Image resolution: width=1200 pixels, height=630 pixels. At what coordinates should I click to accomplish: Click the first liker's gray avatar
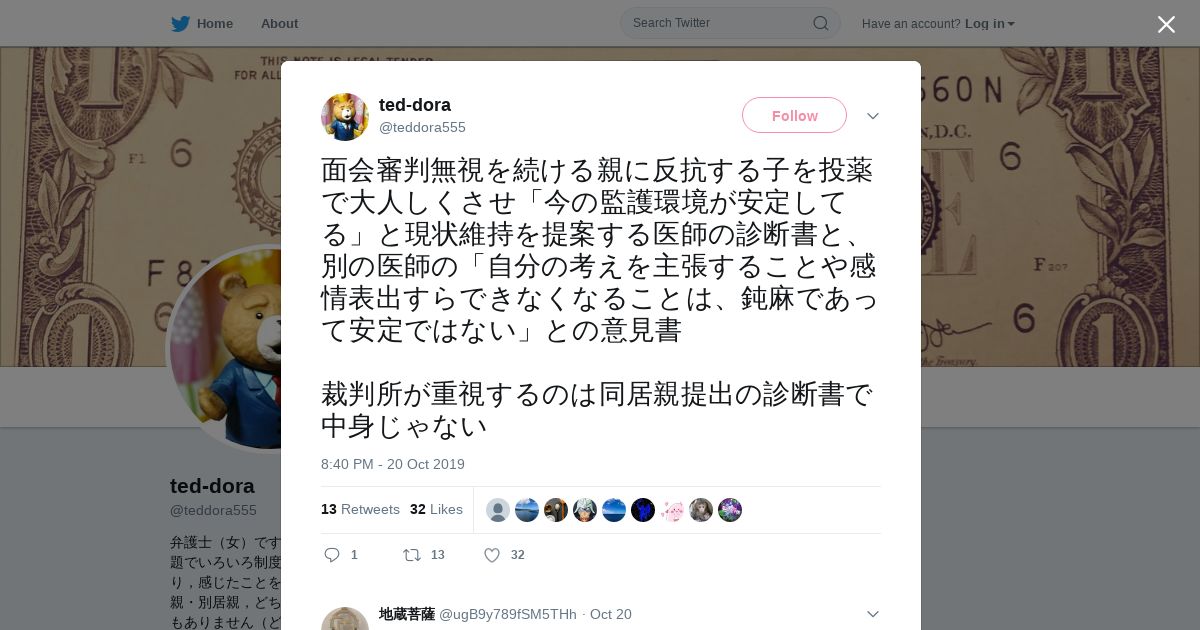498,510
